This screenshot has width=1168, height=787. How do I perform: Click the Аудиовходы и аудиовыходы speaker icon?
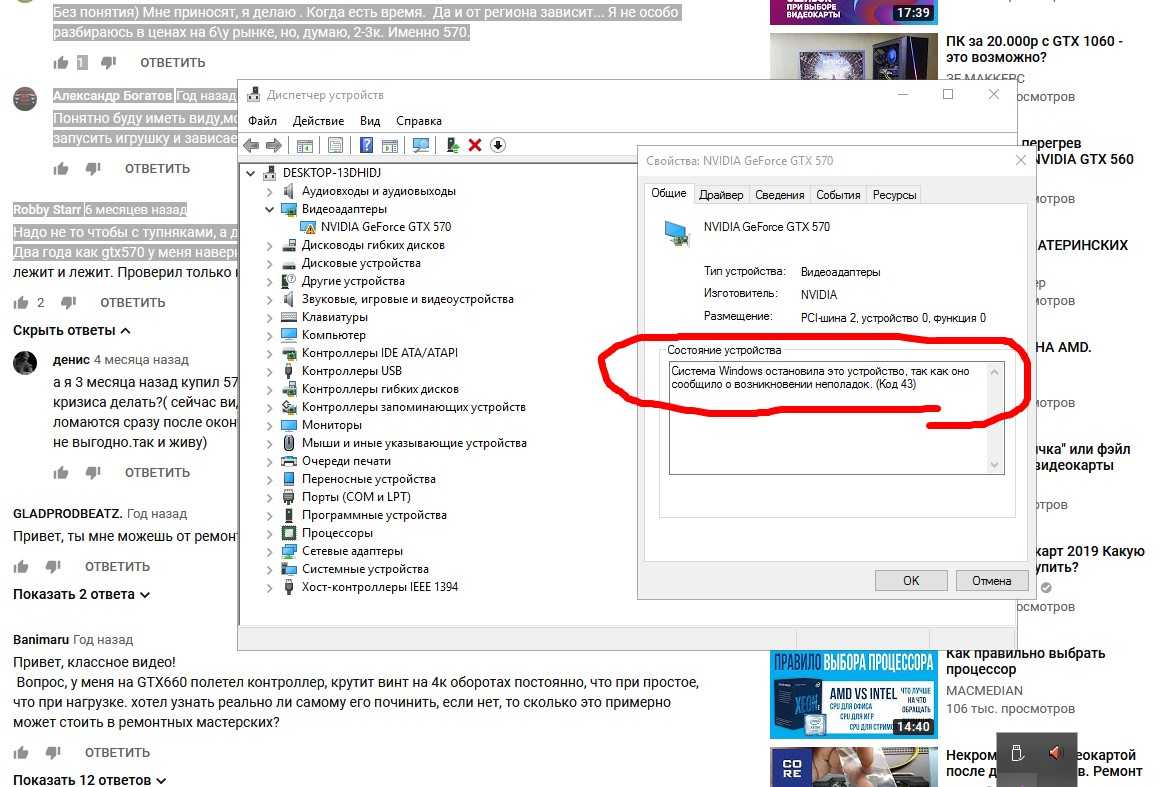(x=288, y=191)
